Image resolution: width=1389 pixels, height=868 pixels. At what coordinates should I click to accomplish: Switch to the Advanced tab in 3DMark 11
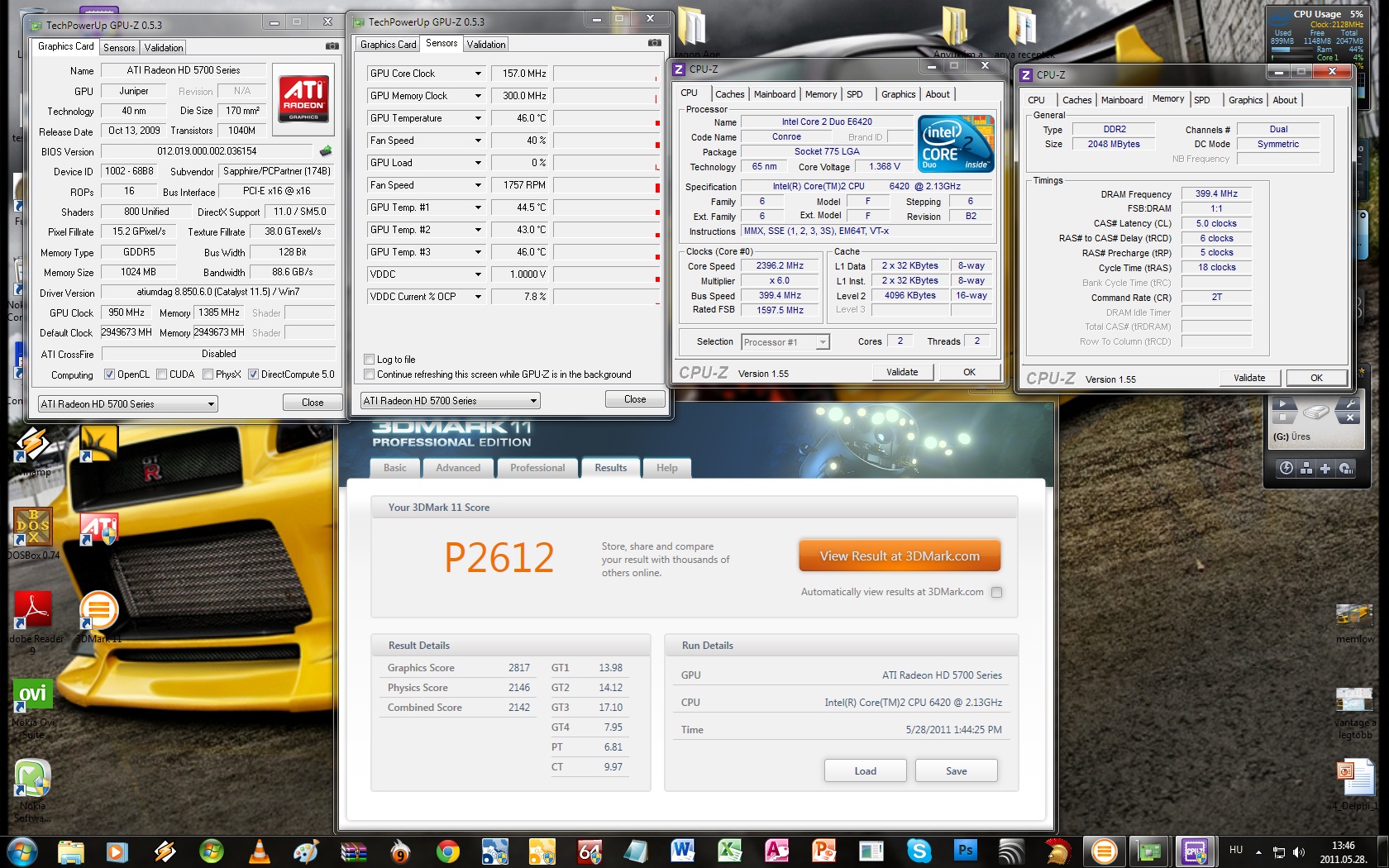[458, 468]
